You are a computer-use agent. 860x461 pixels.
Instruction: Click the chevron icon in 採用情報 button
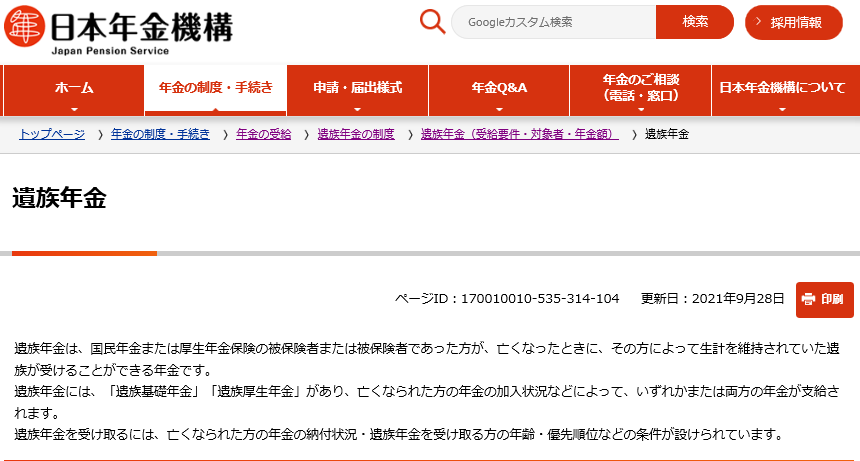[x=759, y=22]
